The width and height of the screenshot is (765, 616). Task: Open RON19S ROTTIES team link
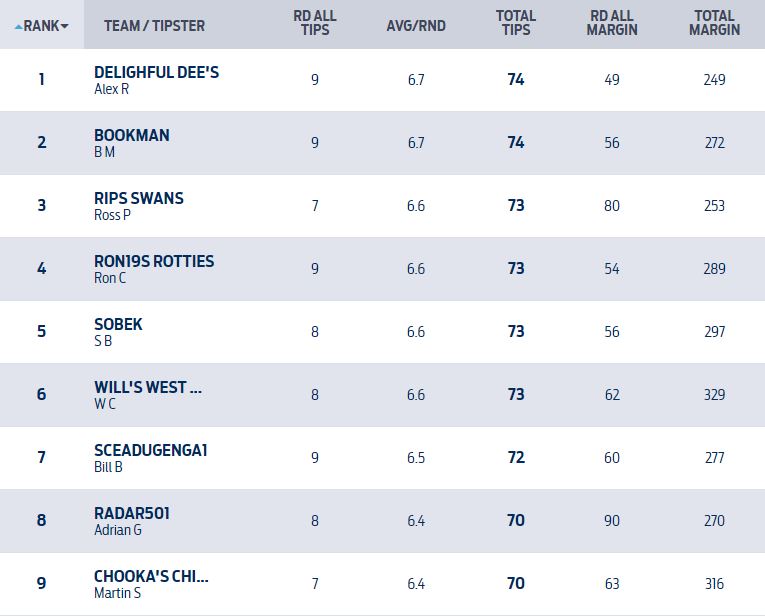(154, 261)
